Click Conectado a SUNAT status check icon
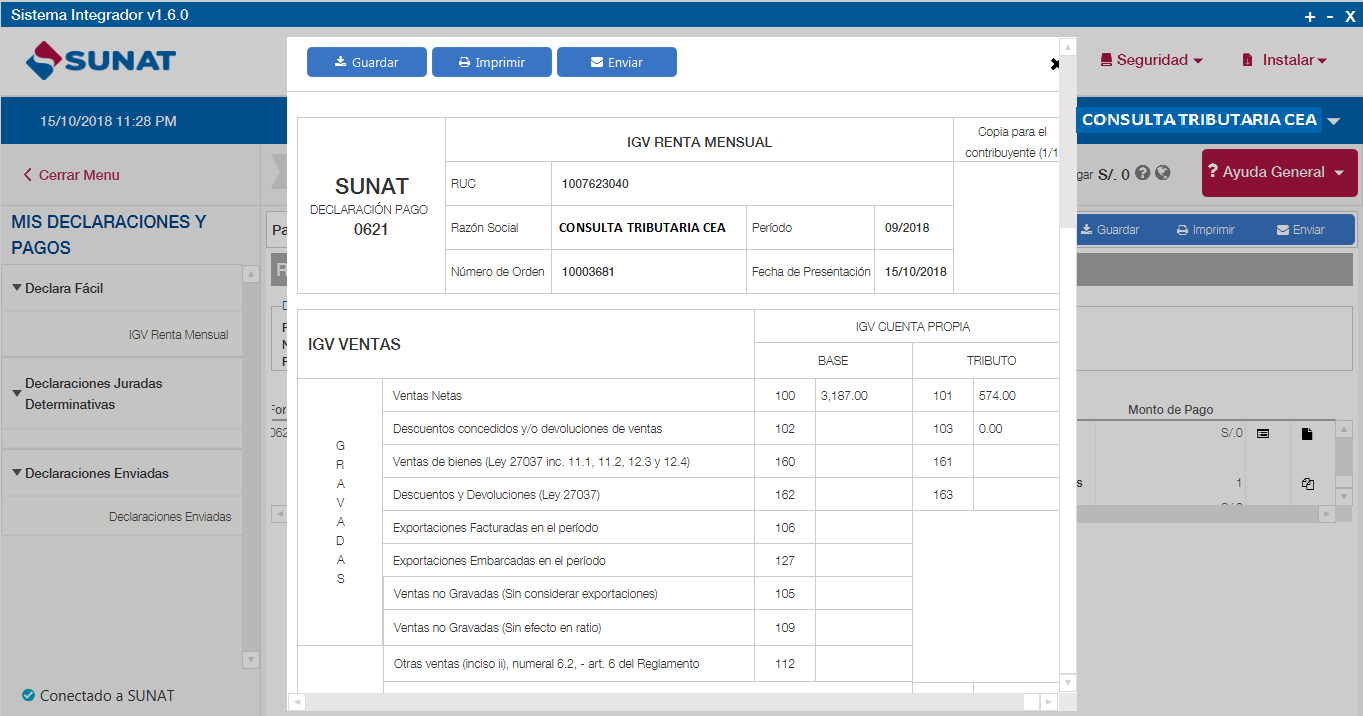This screenshot has height=716, width=1363. [x=28, y=696]
